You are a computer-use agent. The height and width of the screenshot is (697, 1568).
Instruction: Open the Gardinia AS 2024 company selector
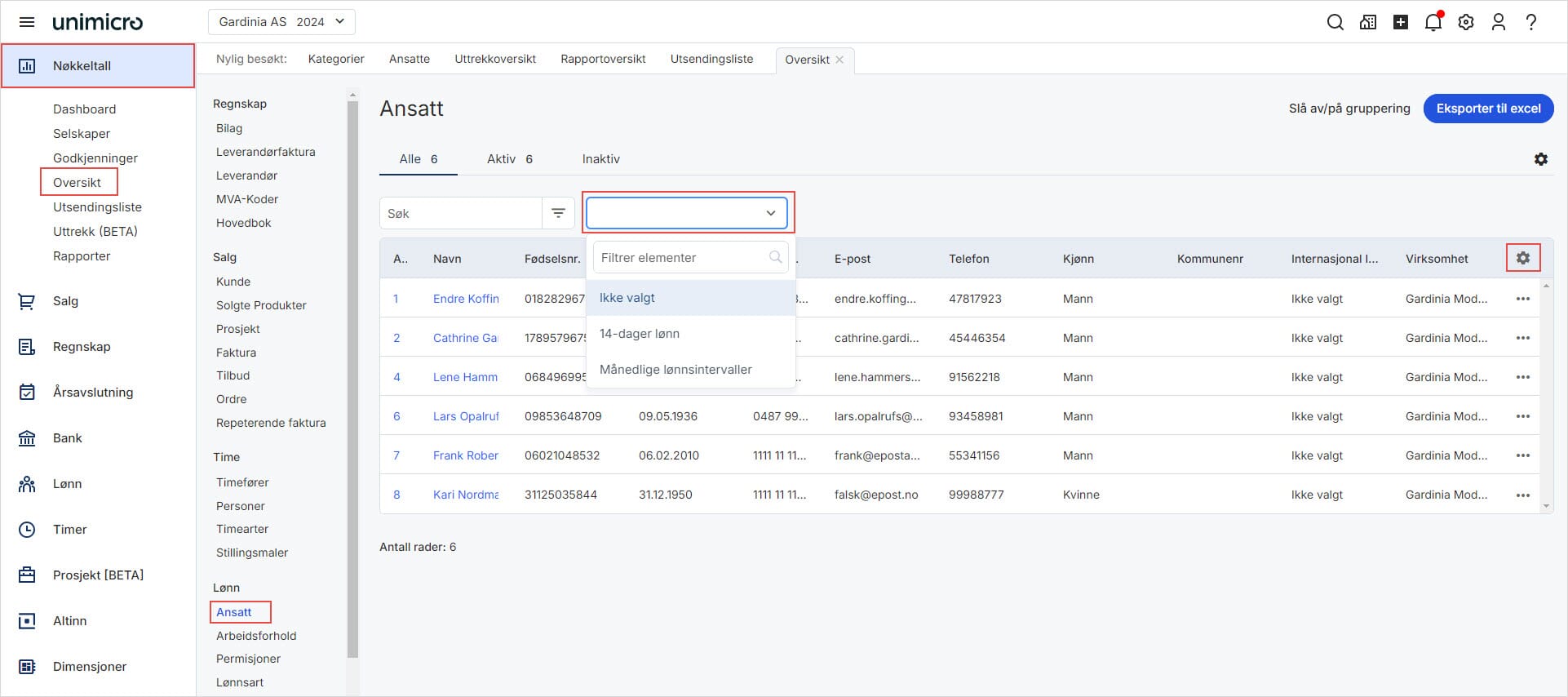281,22
